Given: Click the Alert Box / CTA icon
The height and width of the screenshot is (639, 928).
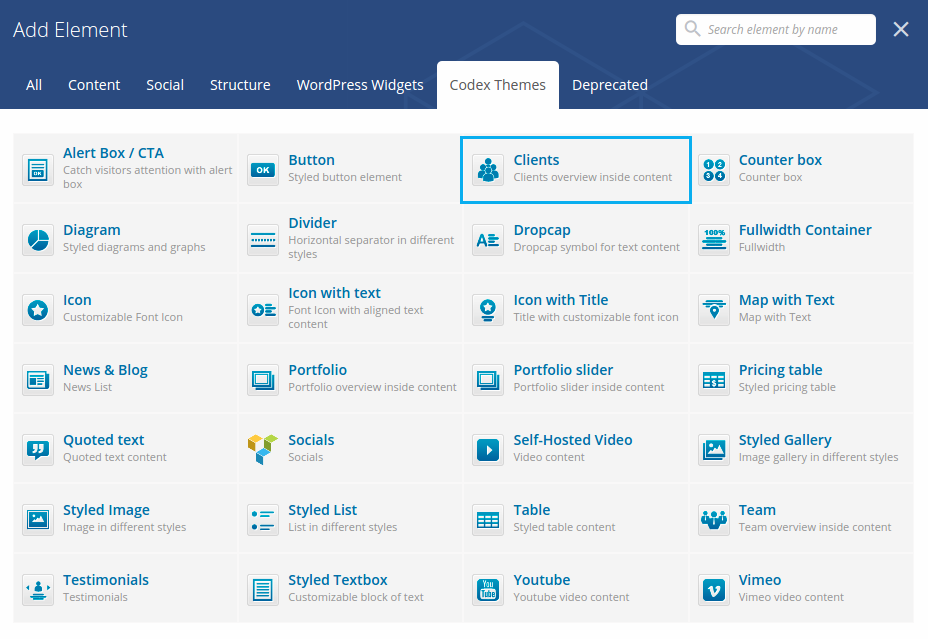Looking at the screenshot, I should [38, 170].
